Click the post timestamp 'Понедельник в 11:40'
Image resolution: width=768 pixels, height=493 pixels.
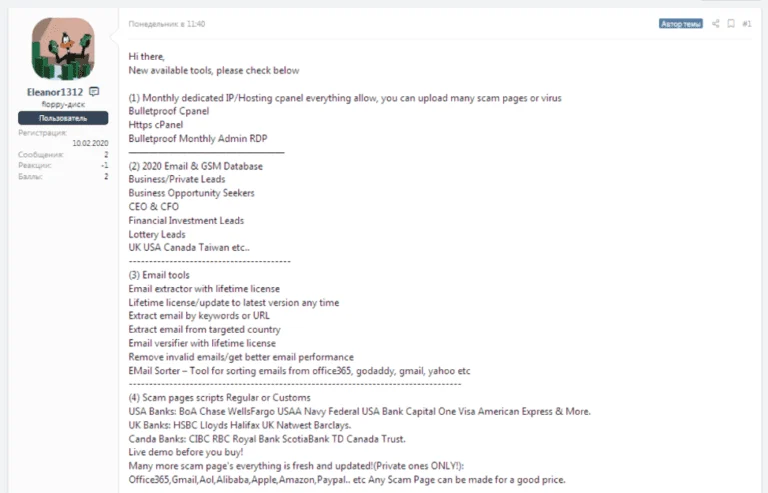[x=167, y=23]
